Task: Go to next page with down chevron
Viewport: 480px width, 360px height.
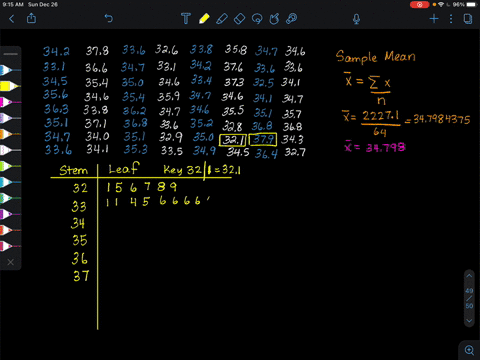Action: click(469, 321)
